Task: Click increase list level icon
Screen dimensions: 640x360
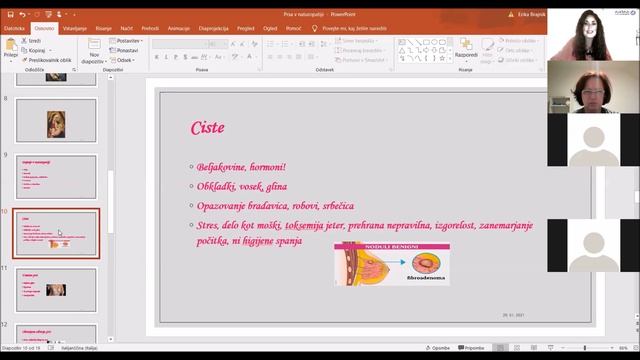Action: click(312, 44)
